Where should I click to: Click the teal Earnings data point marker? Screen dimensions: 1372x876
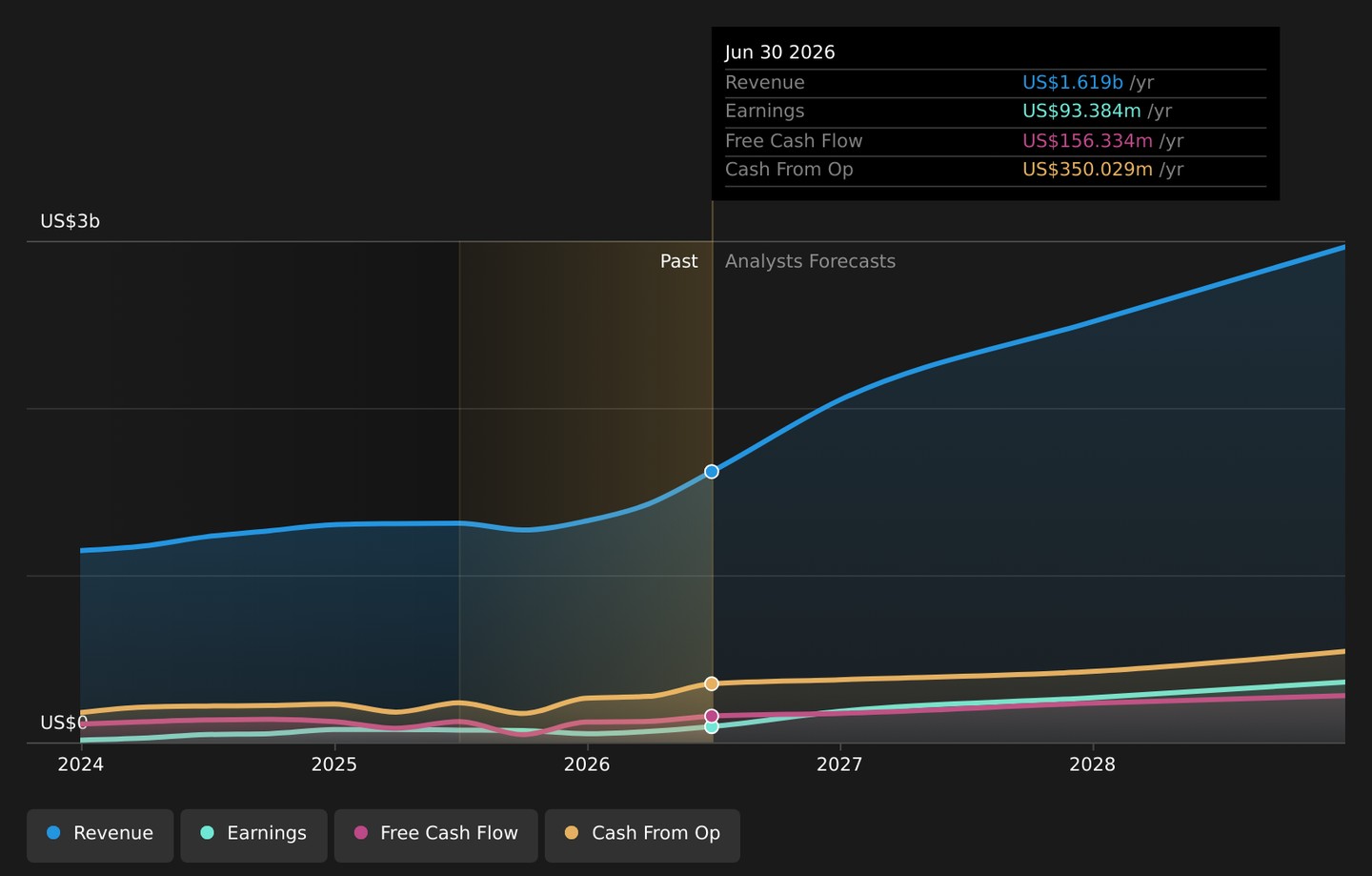click(712, 726)
